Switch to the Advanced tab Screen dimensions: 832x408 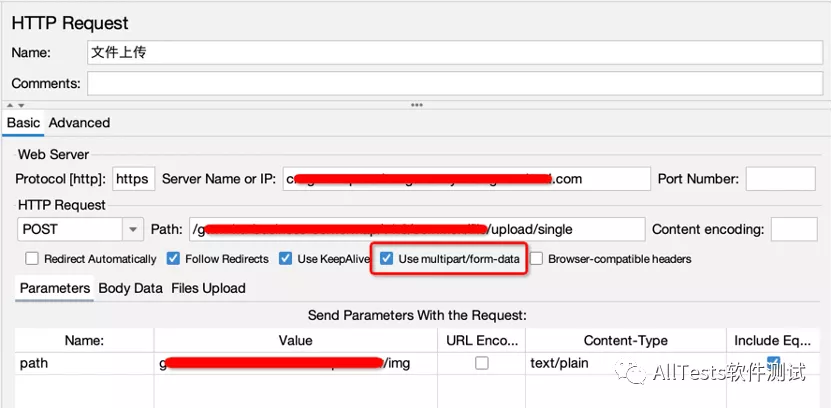(79, 123)
